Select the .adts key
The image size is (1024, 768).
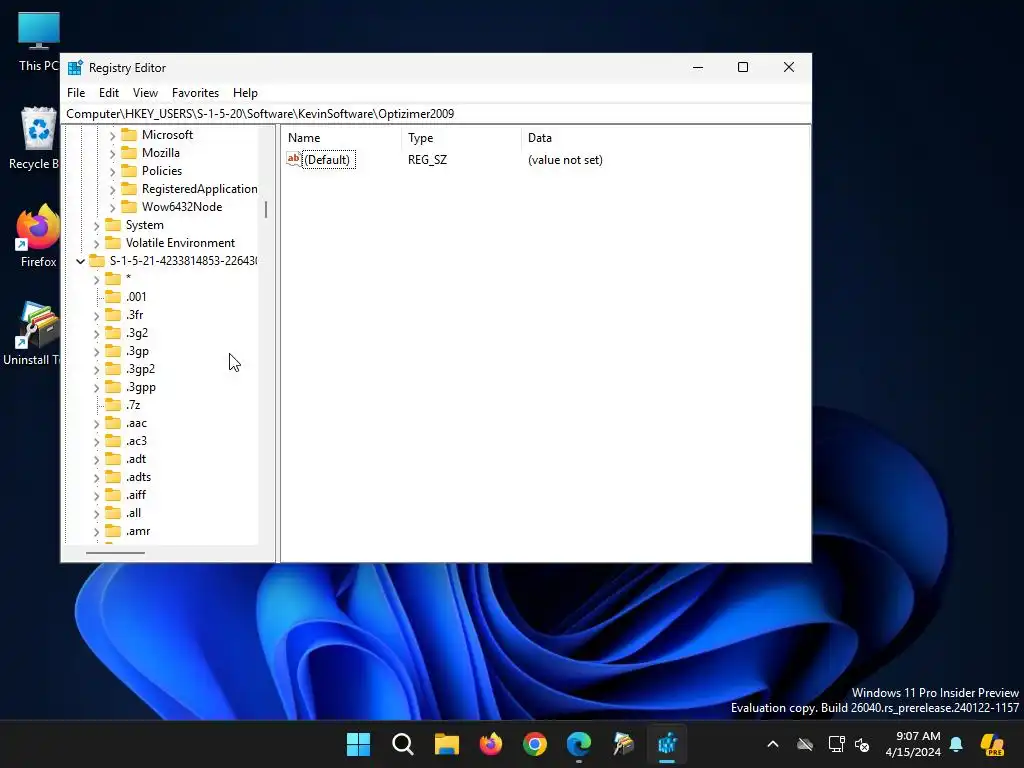[138, 477]
